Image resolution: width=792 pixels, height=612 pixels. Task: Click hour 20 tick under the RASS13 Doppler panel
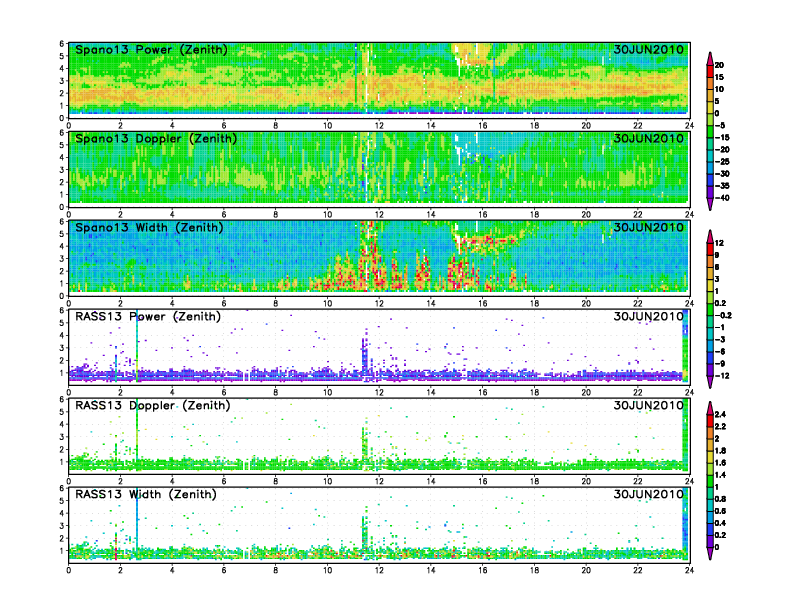pyautogui.click(x=586, y=481)
